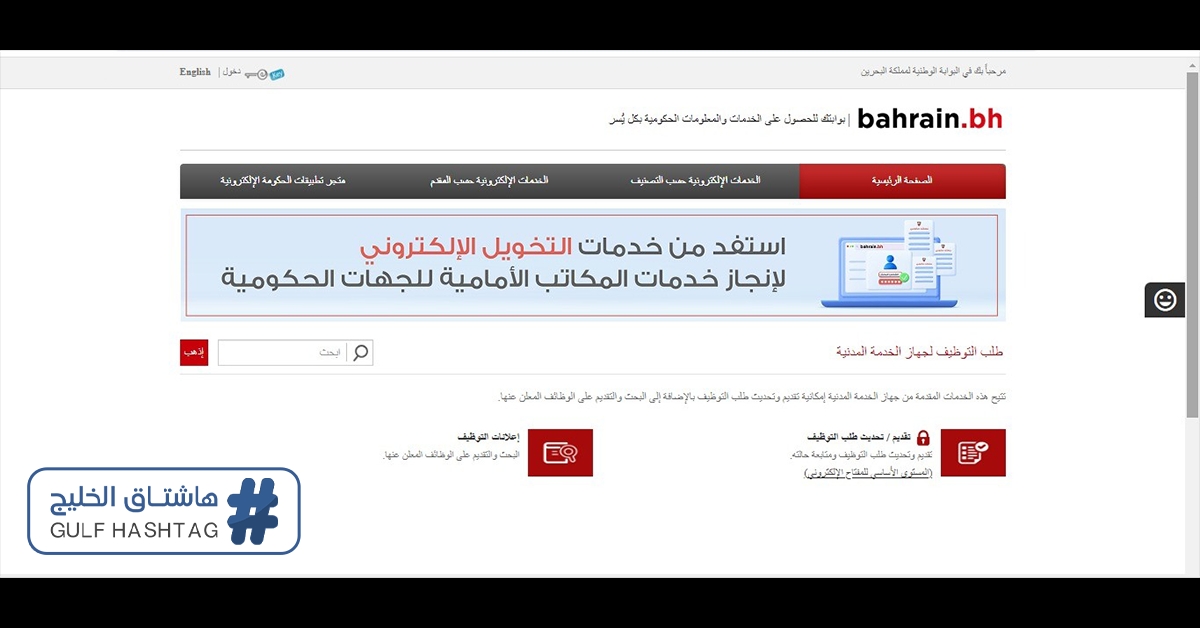
Task: Open the bahrain.bh logo homepage
Action: 929,119
